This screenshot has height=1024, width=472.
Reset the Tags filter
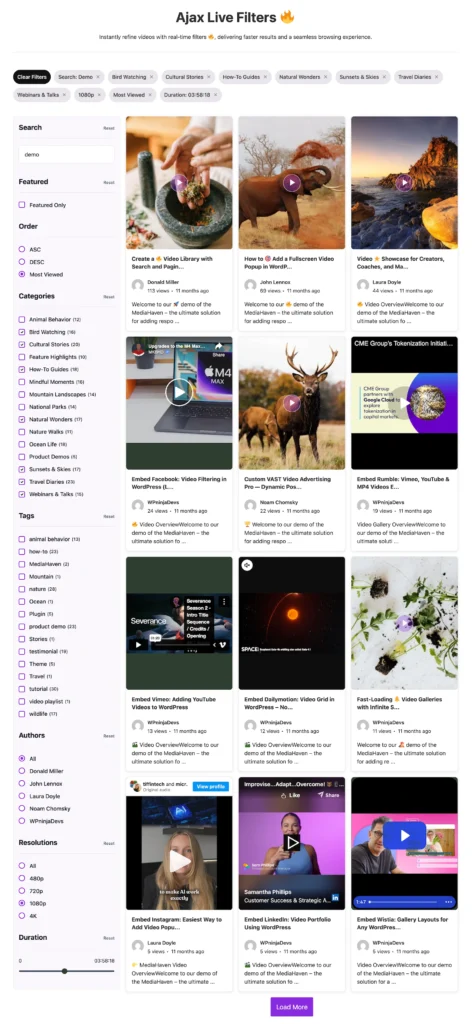point(108,517)
